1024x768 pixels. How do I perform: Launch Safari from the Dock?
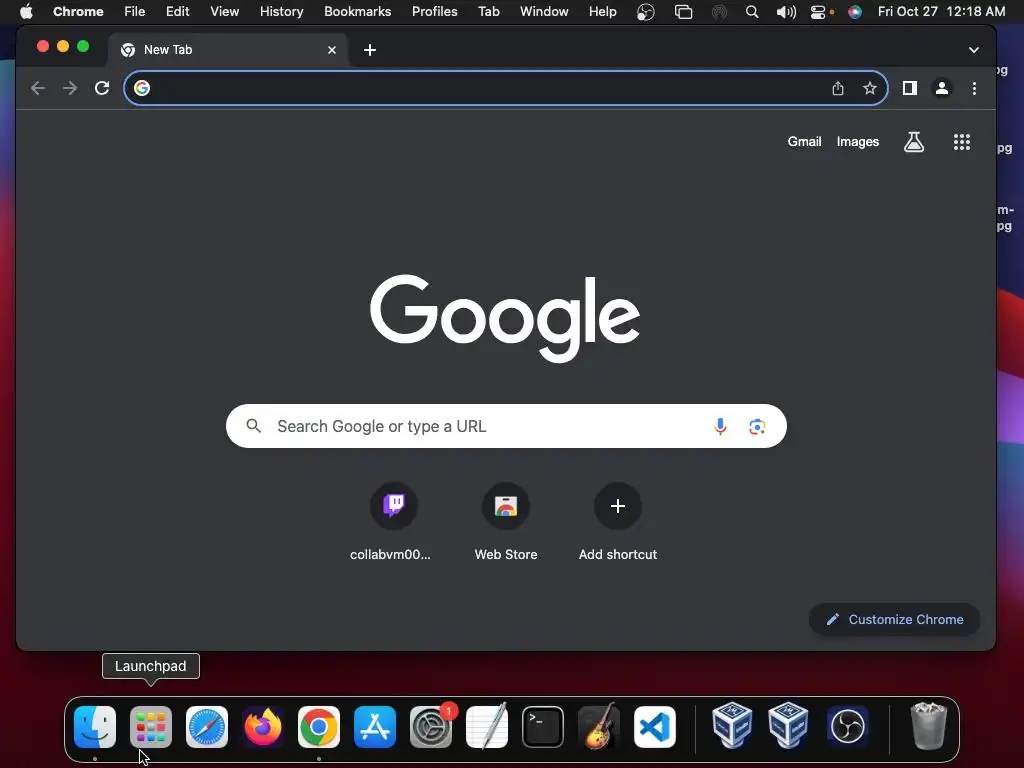(x=207, y=727)
